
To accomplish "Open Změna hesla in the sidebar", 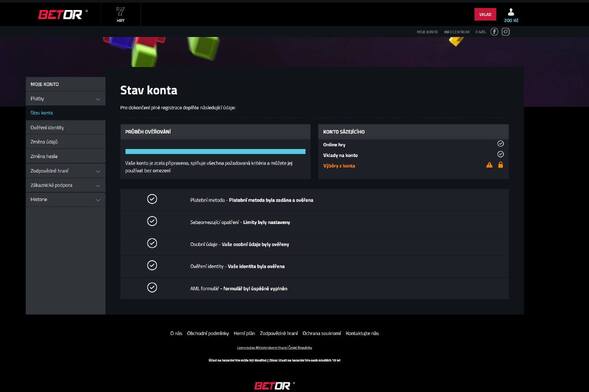I will pos(66,156).
